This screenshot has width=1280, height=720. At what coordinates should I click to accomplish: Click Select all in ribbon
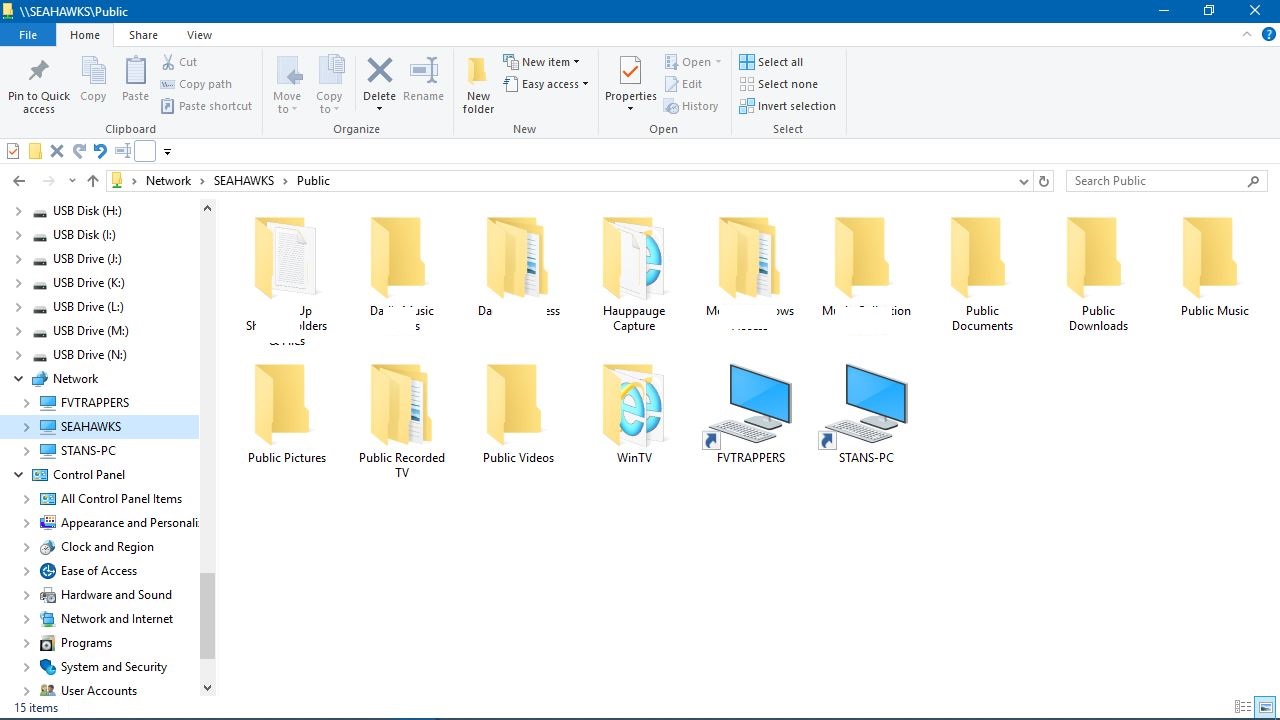[771, 62]
